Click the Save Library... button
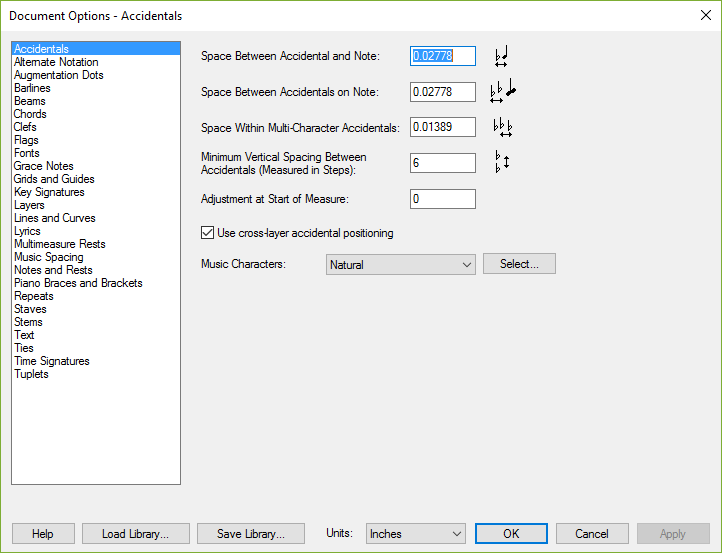The image size is (722, 553). 251,534
